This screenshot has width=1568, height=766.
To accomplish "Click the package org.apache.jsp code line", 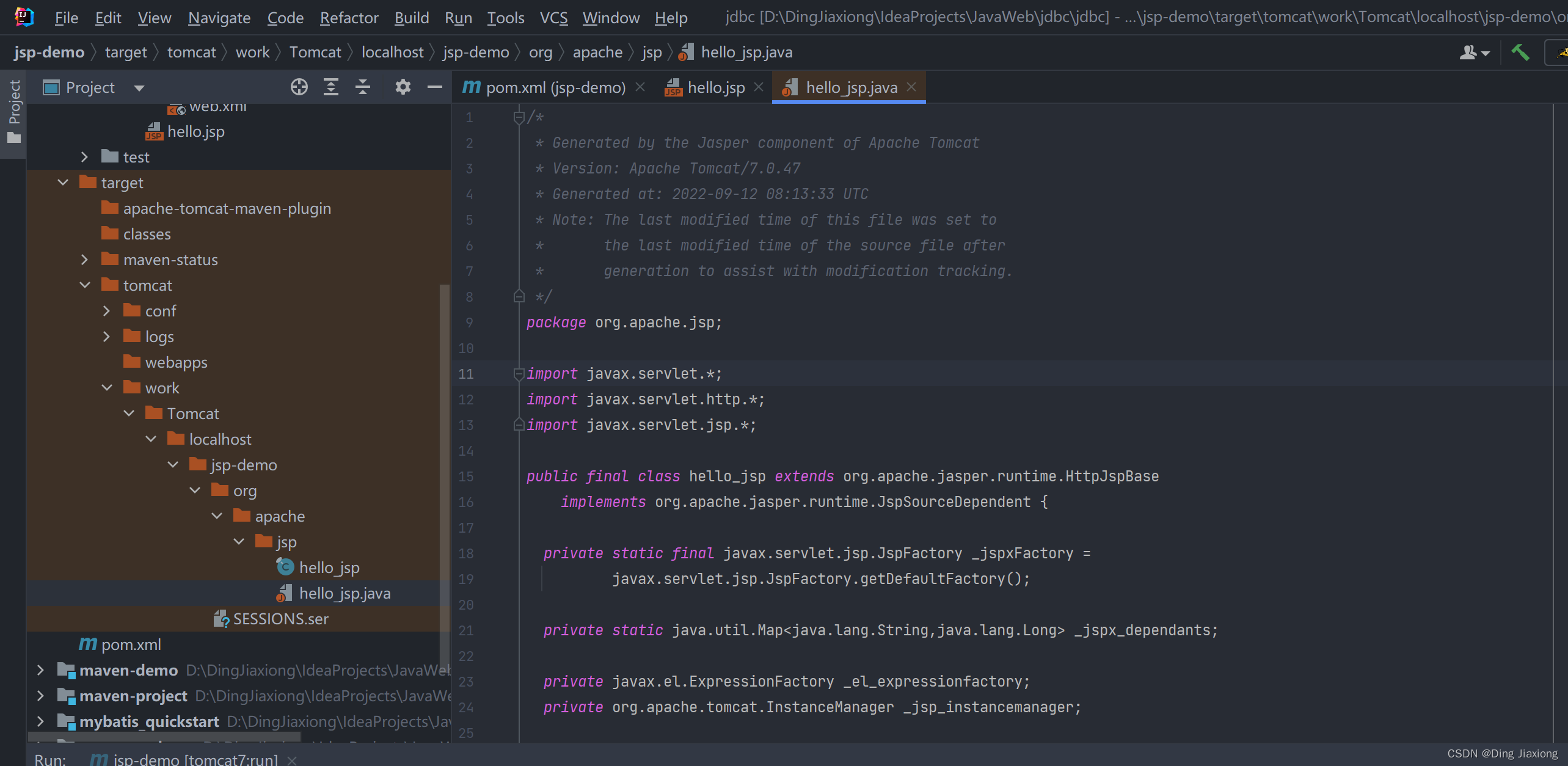I will 624,323.
